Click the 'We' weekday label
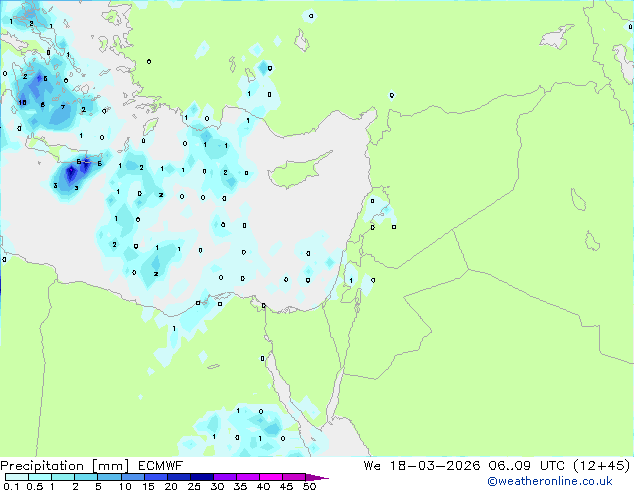This screenshot has width=634, height=490. point(372,466)
